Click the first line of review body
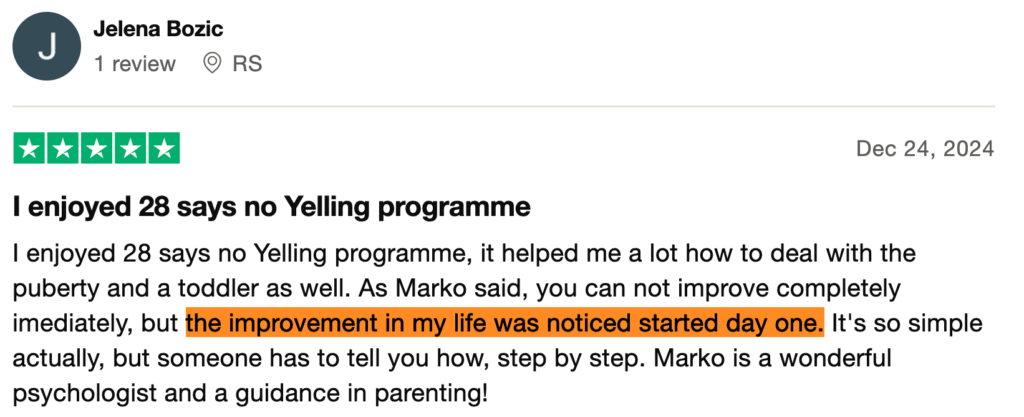The image size is (1024, 417). [x=465, y=251]
